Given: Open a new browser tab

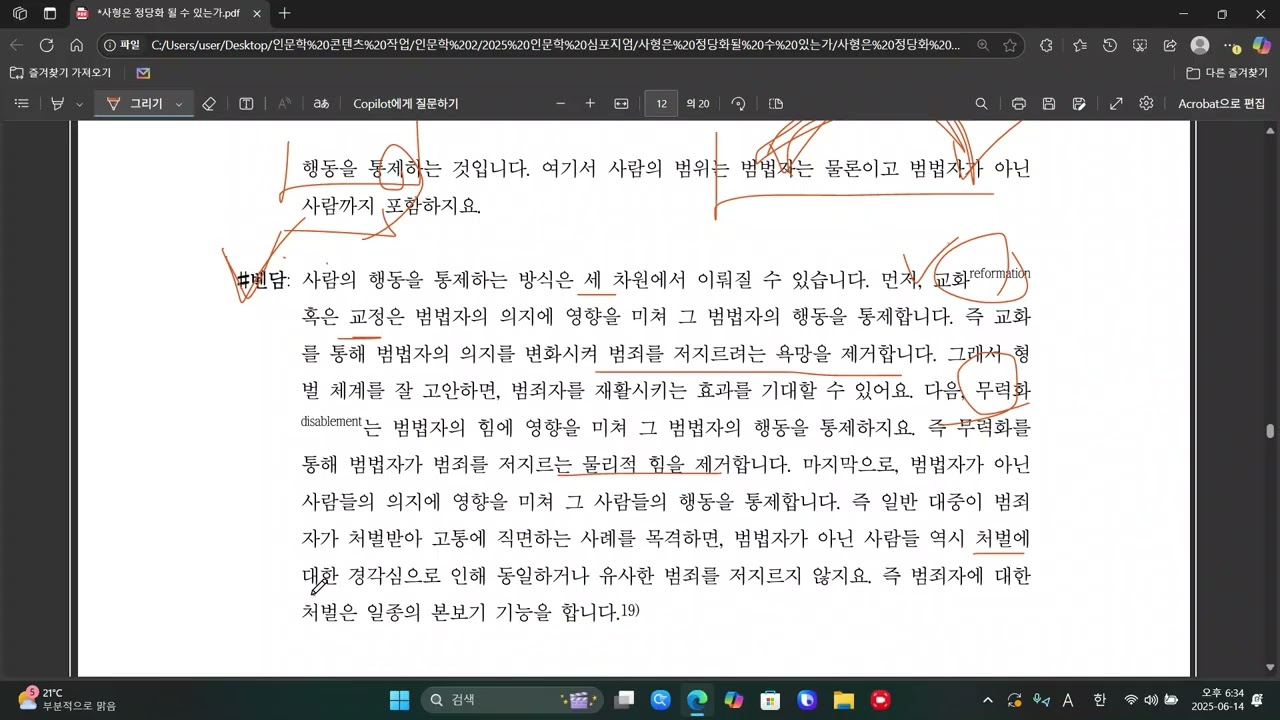Looking at the screenshot, I should tap(285, 14).
